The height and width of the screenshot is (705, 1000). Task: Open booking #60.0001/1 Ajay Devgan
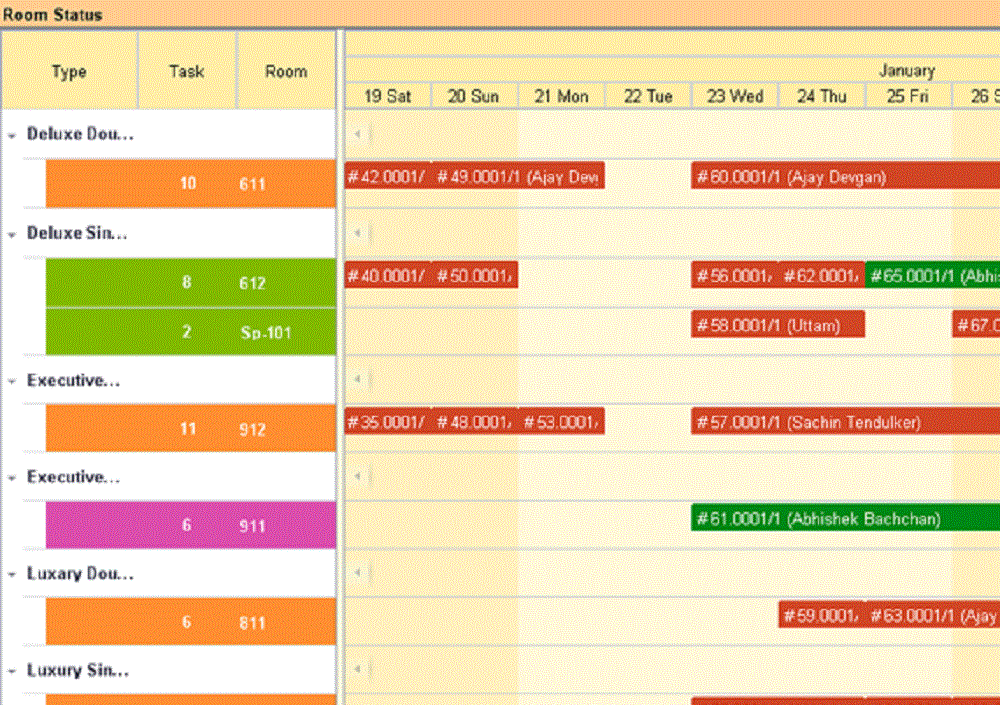(846, 176)
